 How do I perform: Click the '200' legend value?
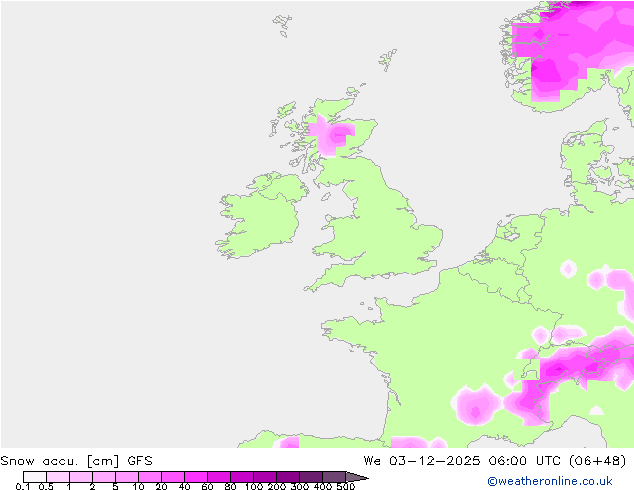click(277, 486)
